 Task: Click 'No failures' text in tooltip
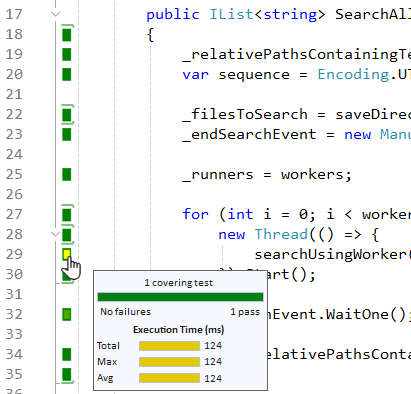coord(125,312)
